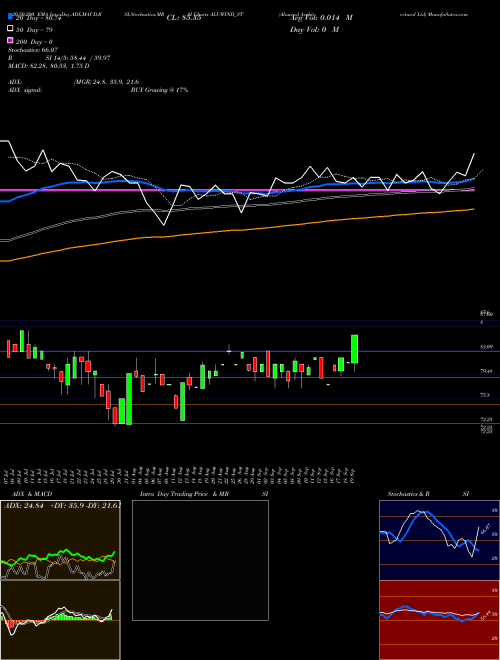Click the '200 Day = 0' legend label

tap(35, 41)
